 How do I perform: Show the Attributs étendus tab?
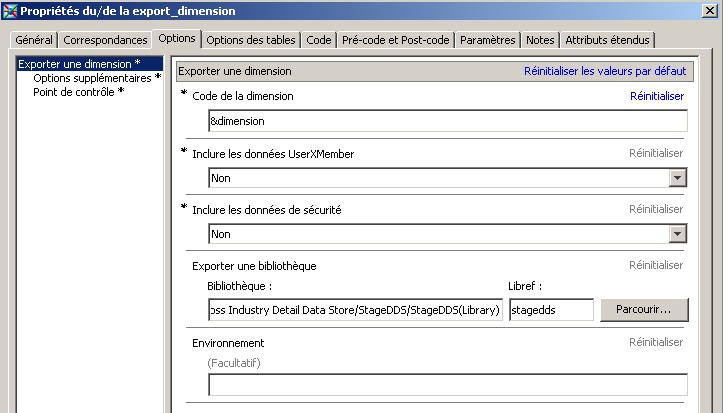point(607,40)
